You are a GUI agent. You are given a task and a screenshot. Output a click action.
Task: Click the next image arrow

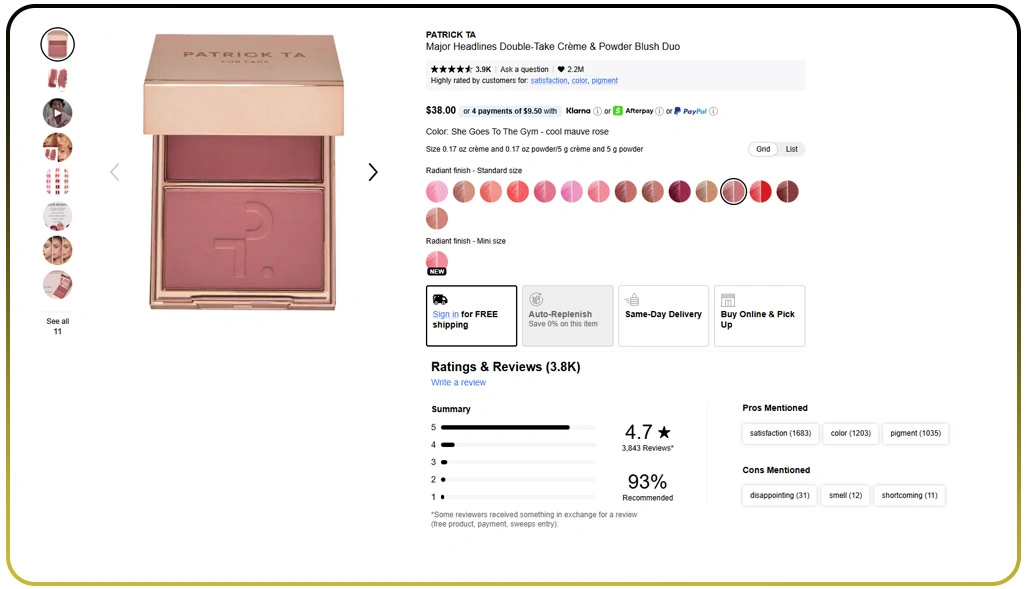point(373,172)
